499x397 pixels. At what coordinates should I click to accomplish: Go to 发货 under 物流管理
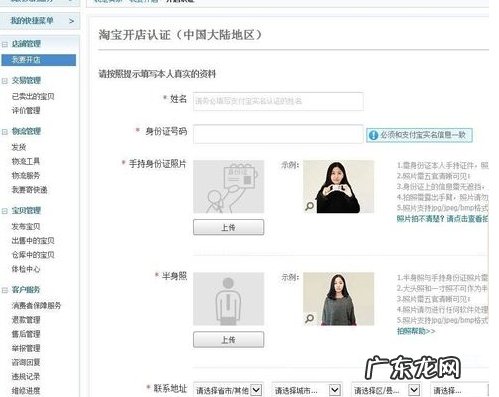pyautogui.click(x=19, y=147)
